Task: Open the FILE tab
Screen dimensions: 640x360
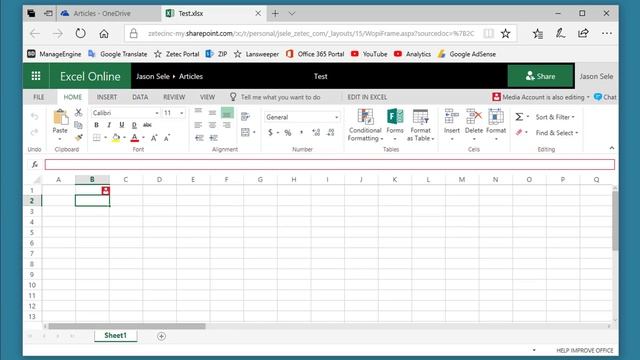Action: [x=39, y=97]
